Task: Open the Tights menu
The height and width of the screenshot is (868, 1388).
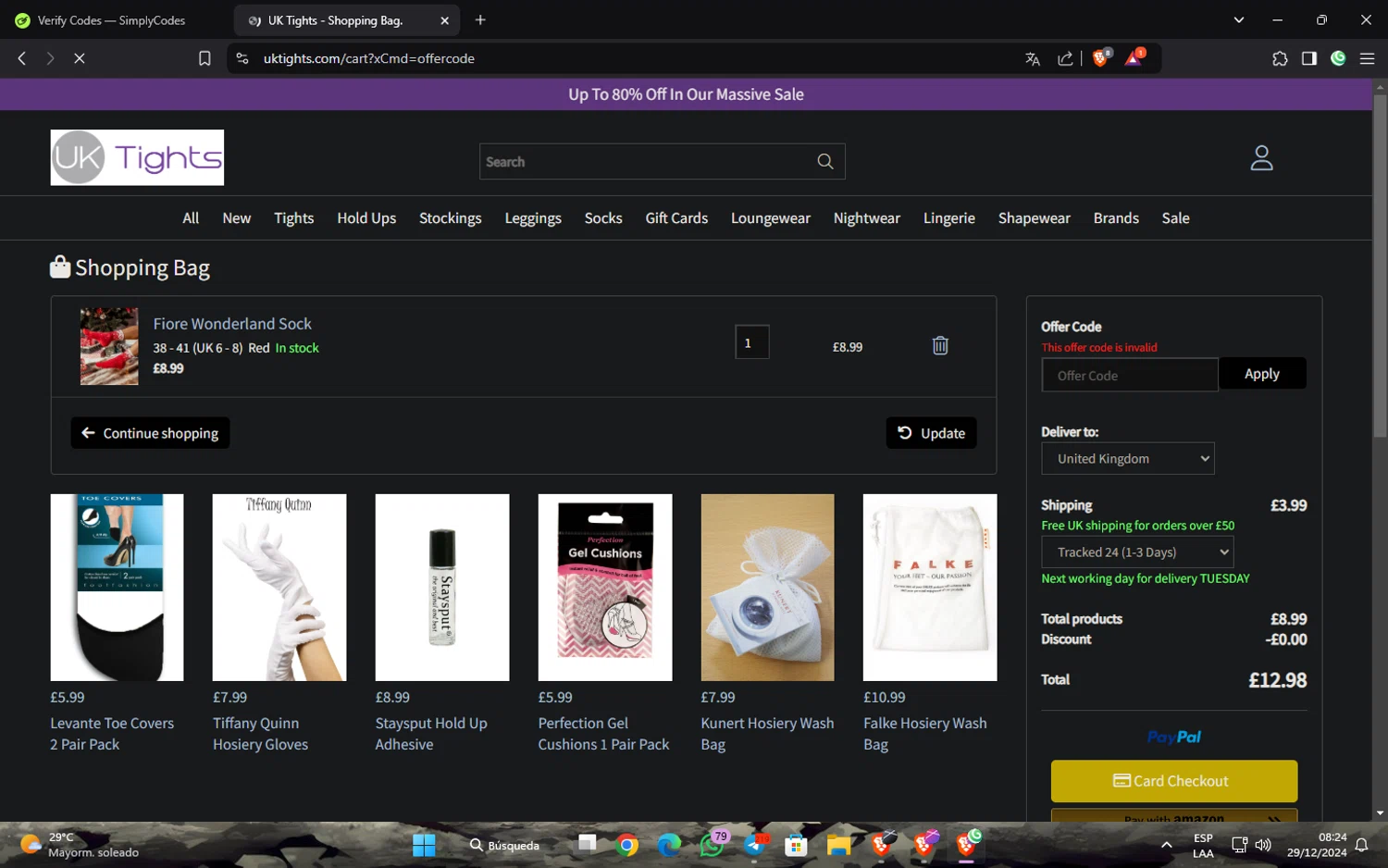Action: pyautogui.click(x=293, y=218)
